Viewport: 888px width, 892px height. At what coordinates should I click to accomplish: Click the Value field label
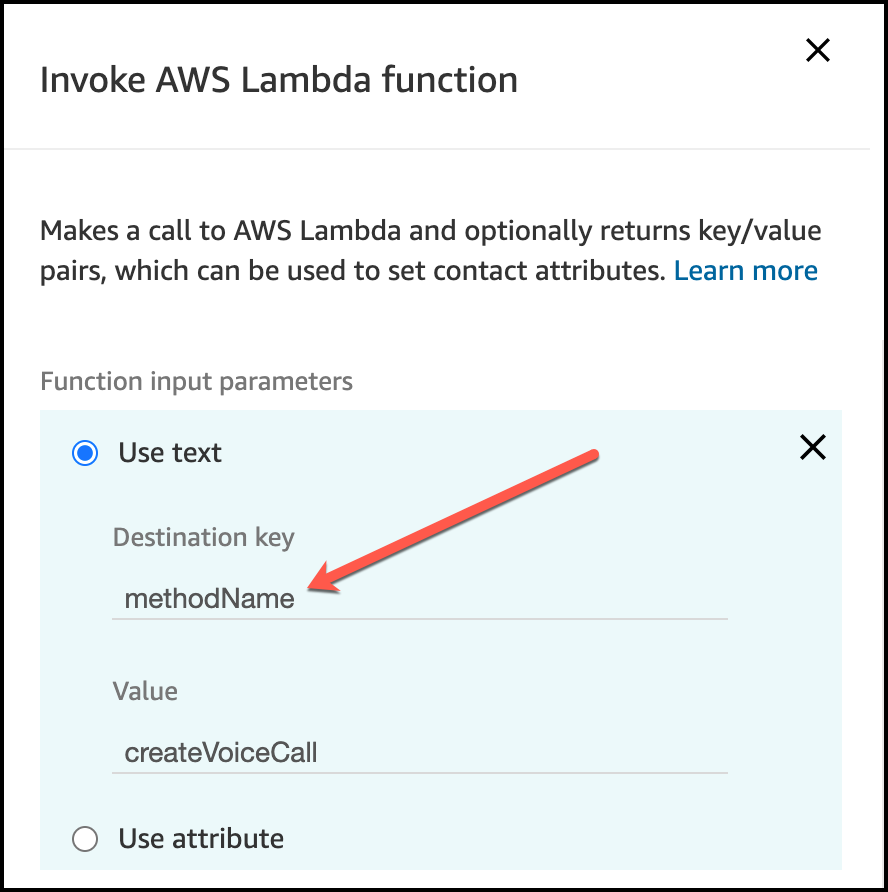[x=145, y=691]
